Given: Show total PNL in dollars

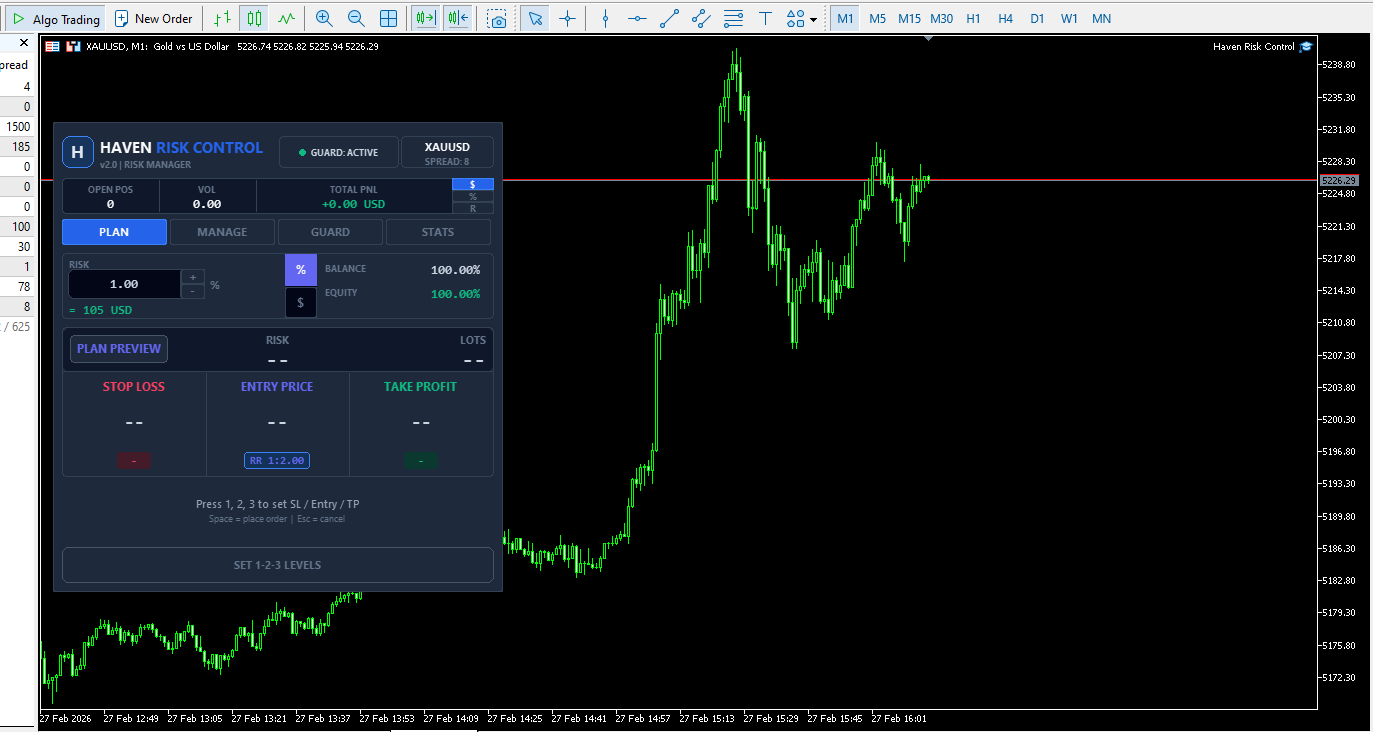Looking at the screenshot, I should click(x=473, y=184).
